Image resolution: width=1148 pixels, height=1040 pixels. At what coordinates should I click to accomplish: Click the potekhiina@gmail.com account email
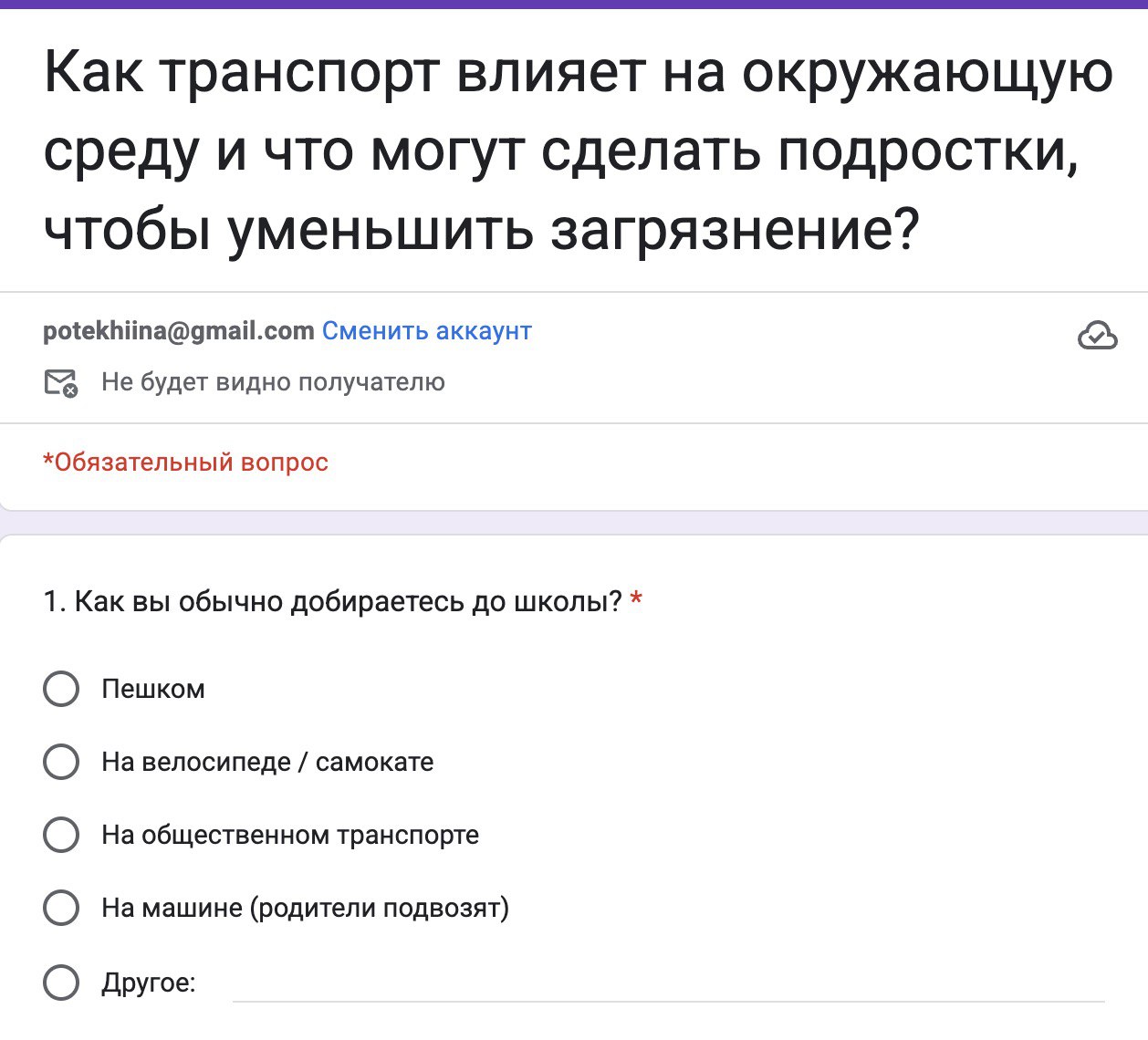[x=179, y=330]
